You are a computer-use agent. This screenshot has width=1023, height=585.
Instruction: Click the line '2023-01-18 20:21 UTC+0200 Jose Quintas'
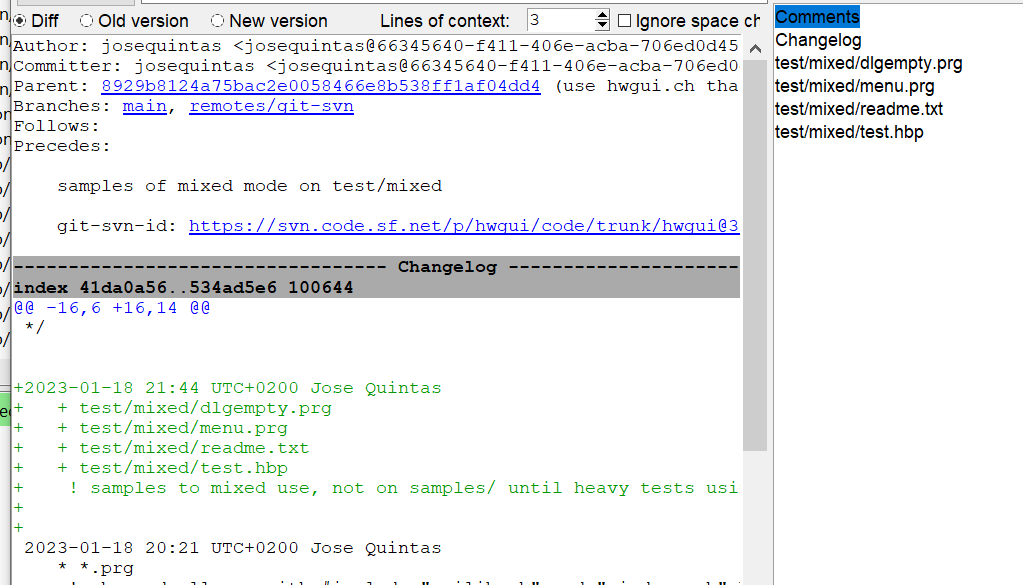(233, 548)
